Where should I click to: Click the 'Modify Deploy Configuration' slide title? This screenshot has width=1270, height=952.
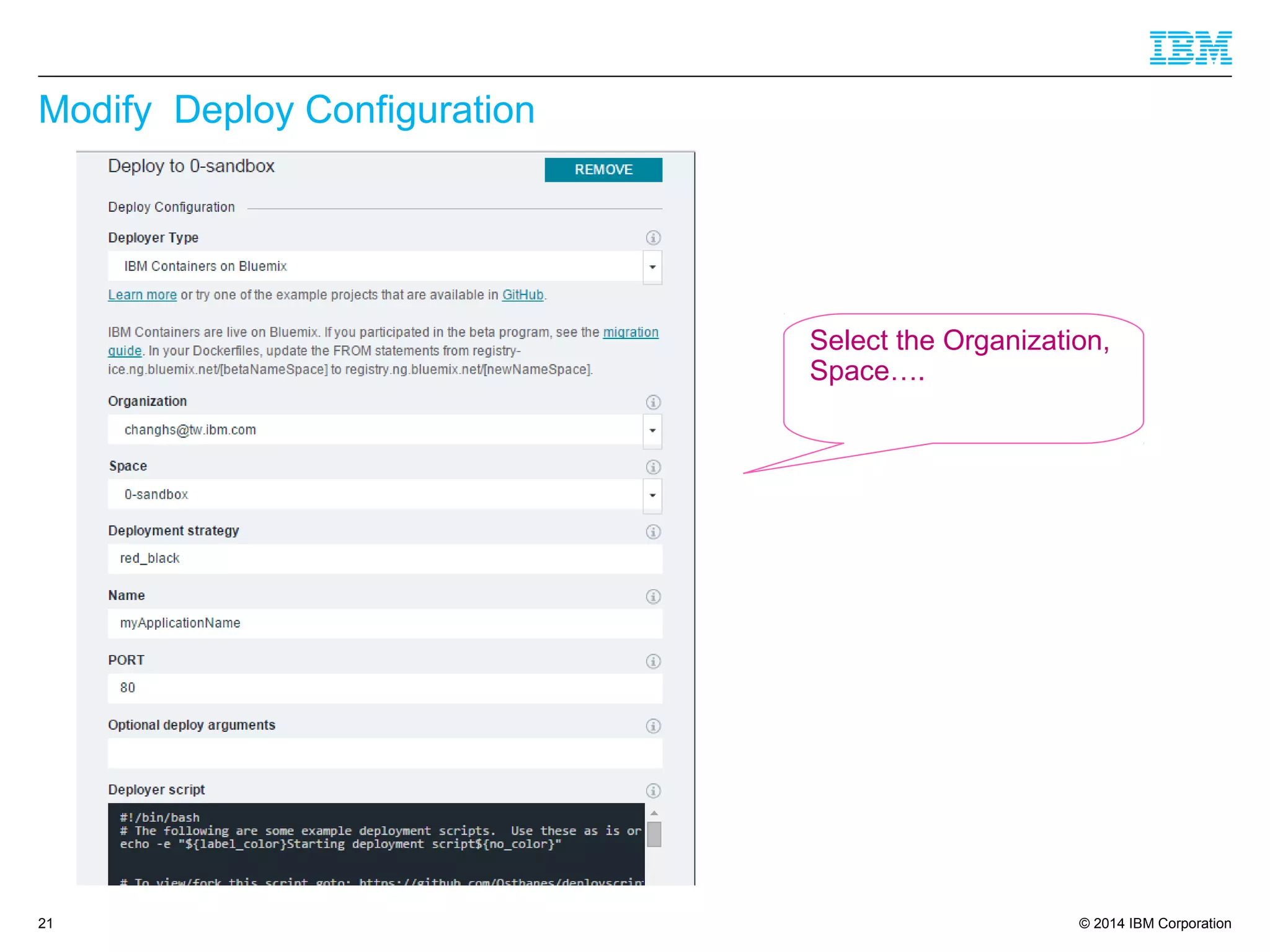[286, 110]
